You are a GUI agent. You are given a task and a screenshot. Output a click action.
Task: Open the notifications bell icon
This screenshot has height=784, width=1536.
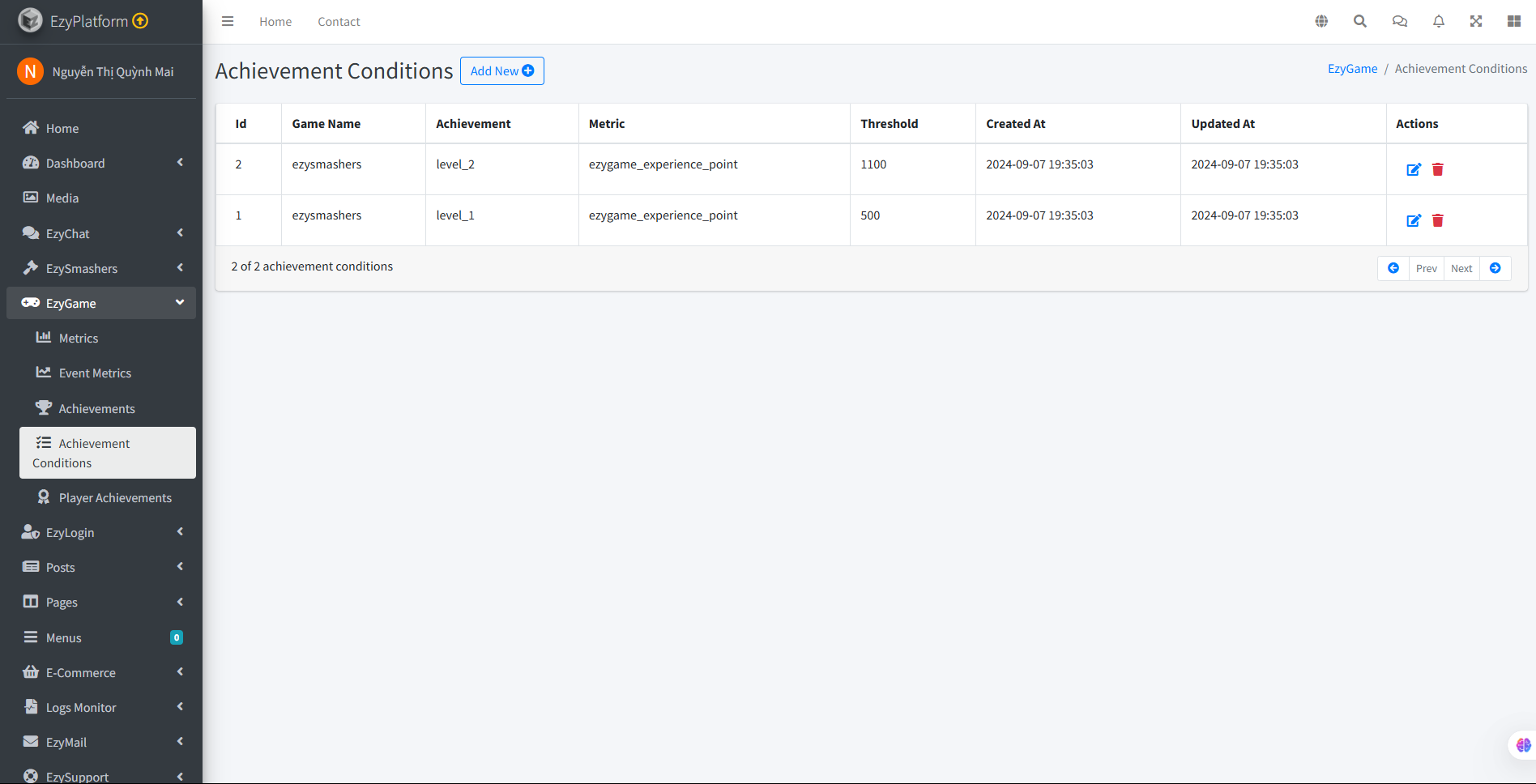(x=1438, y=21)
